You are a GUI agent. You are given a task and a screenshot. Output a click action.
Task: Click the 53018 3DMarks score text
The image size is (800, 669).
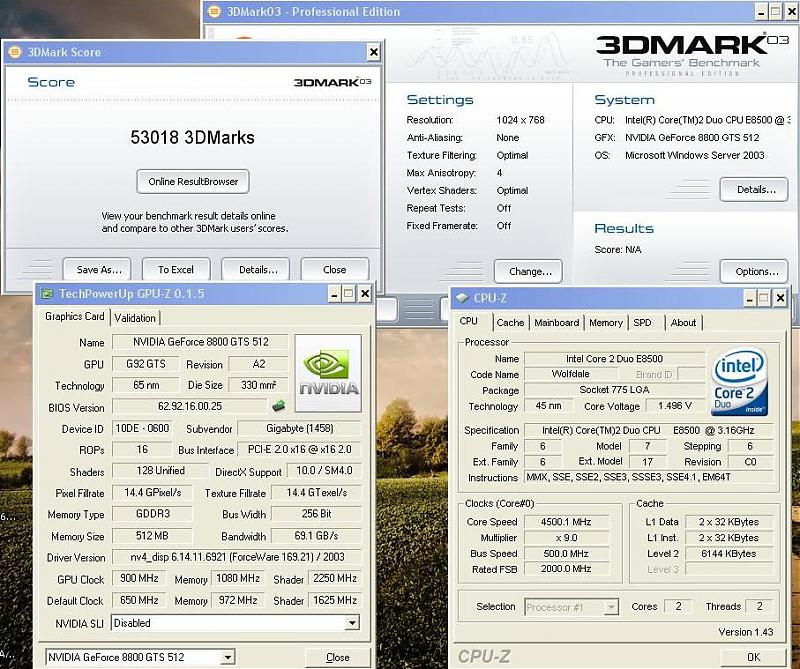(x=192, y=137)
